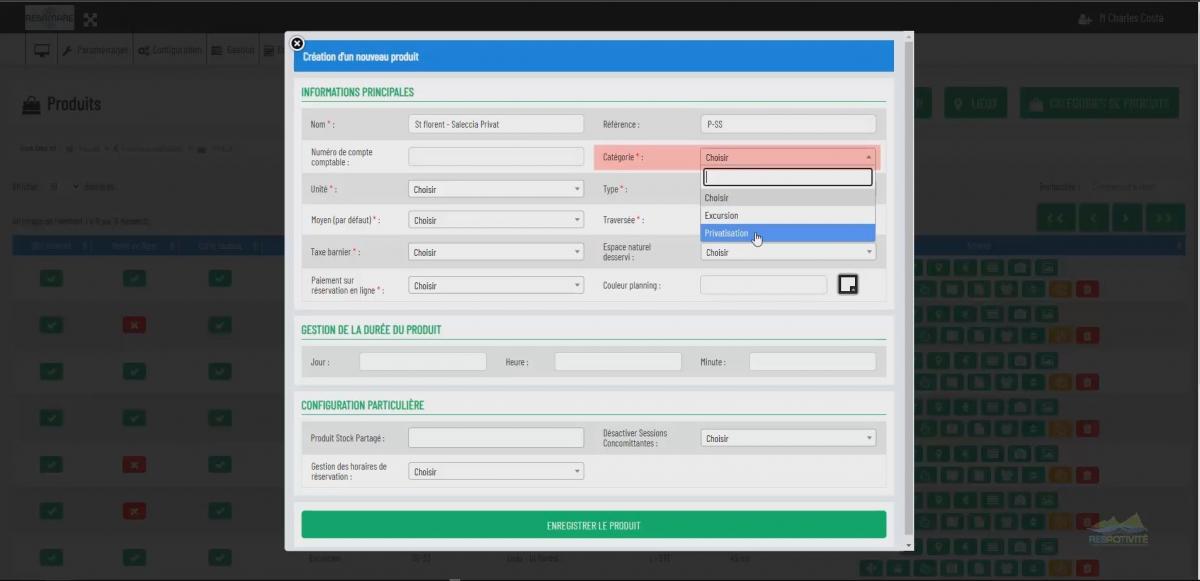Open the Unité dropdown
Image resolution: width=1200 pixels, height=581 pixels.
[x=496, y=189]
